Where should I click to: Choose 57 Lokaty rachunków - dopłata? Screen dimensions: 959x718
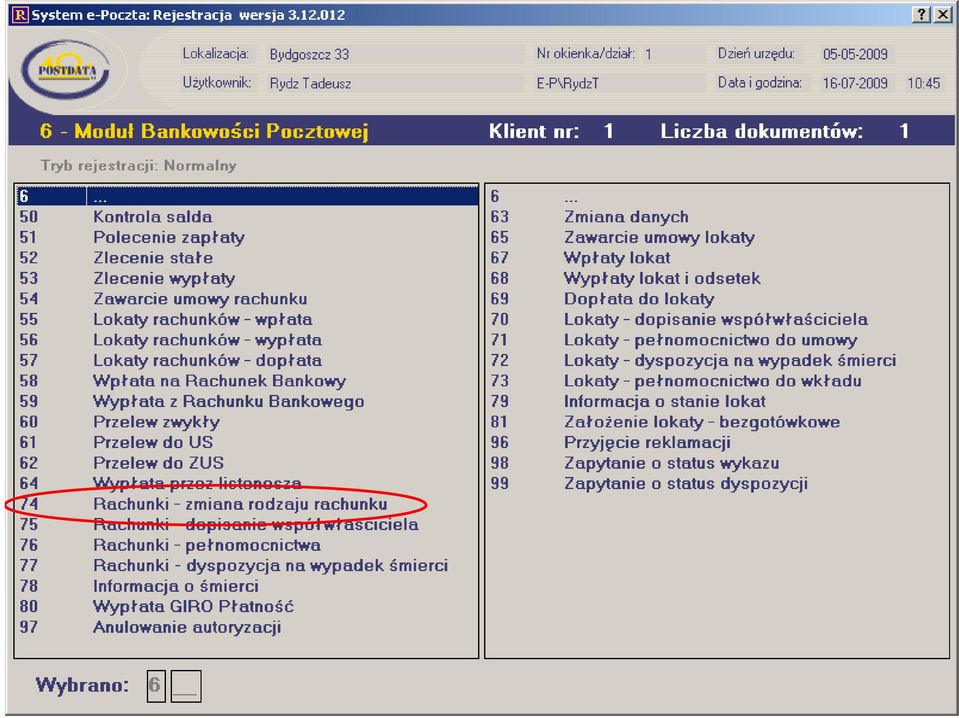pyautogui.click(x=246, y=360)
